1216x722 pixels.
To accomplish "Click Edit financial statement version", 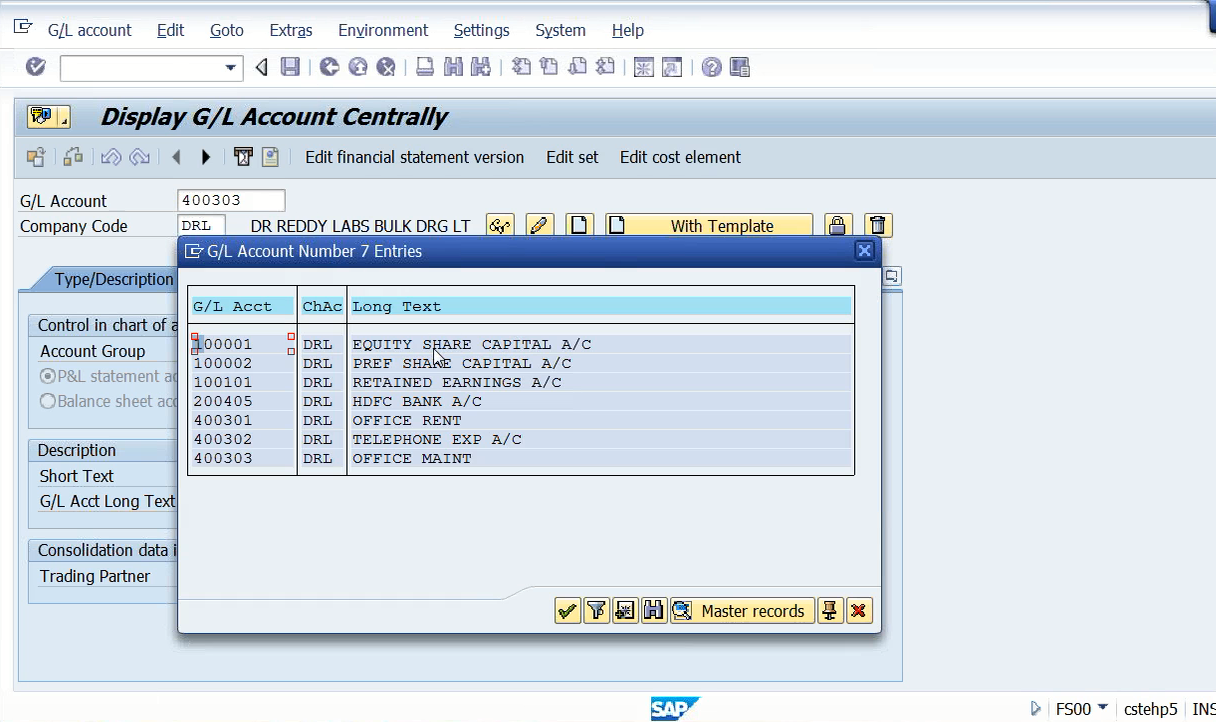I will click(414, 157).
